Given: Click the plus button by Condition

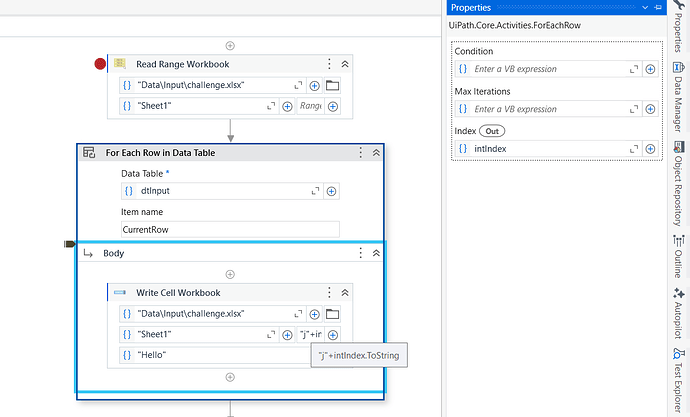Looking at the screenshot, I should tap(650, 70).
